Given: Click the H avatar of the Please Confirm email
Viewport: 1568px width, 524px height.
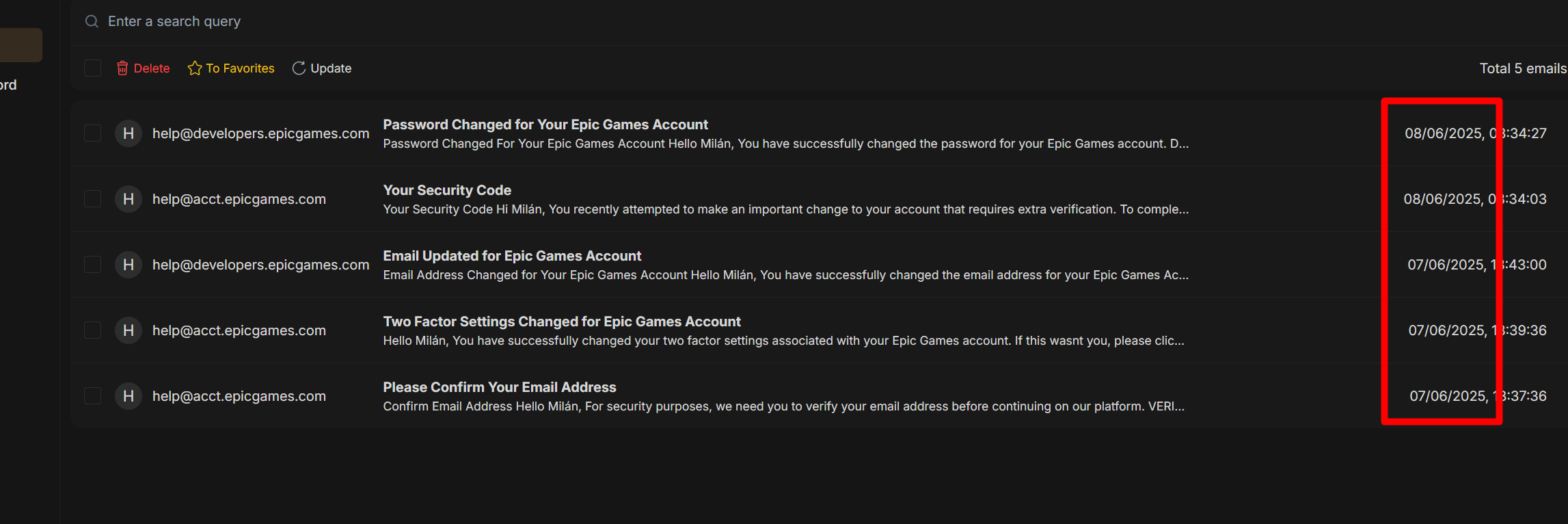Looking at the screenshot, I should click(x=129, y=396).
